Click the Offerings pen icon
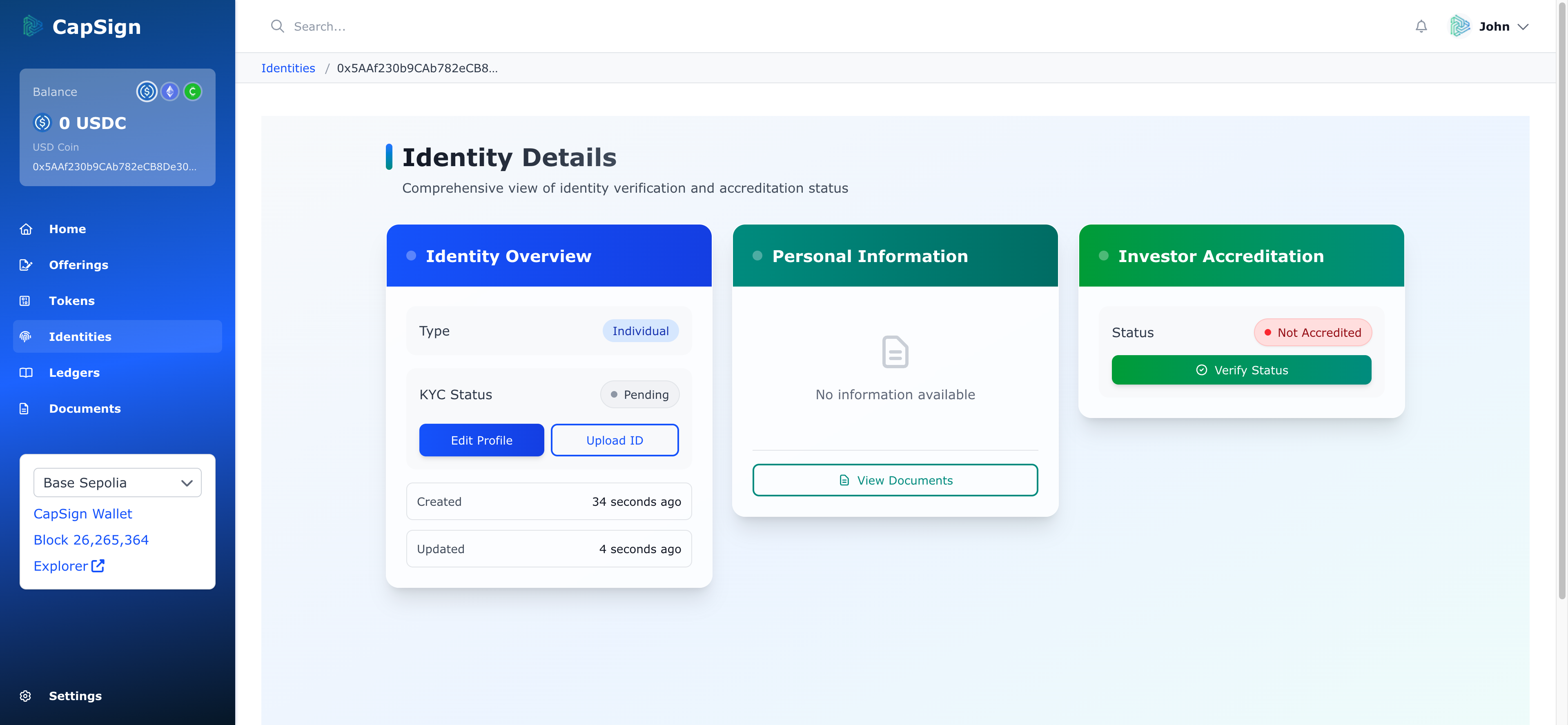This screenshot has width=1568, height=725. [x=26, y=265]
